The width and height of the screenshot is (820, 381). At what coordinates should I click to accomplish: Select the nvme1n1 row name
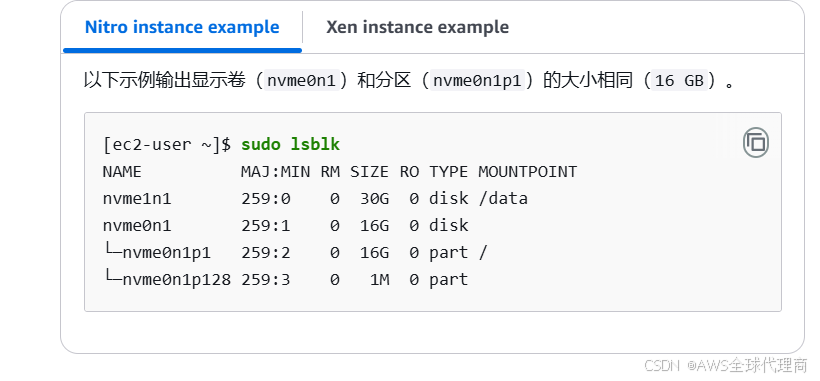click(137, 199)
